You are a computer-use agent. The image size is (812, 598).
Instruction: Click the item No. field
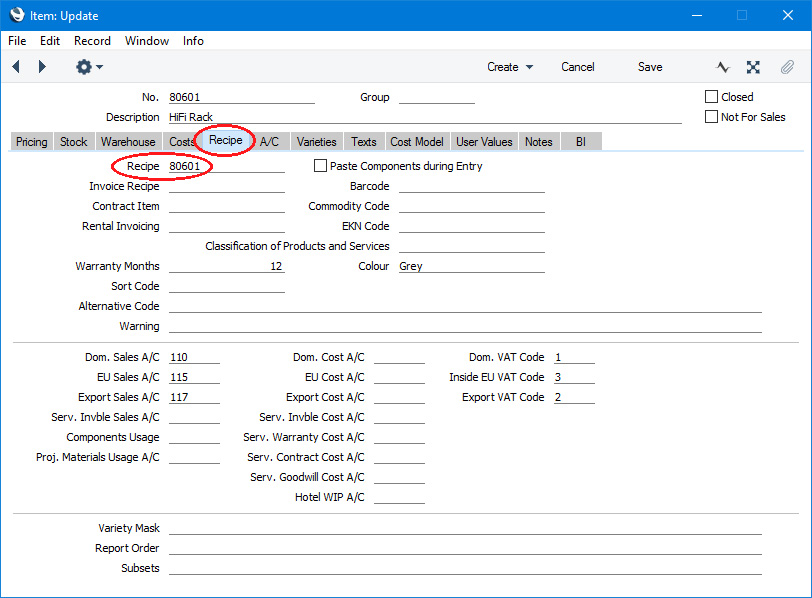coord(242,97)
